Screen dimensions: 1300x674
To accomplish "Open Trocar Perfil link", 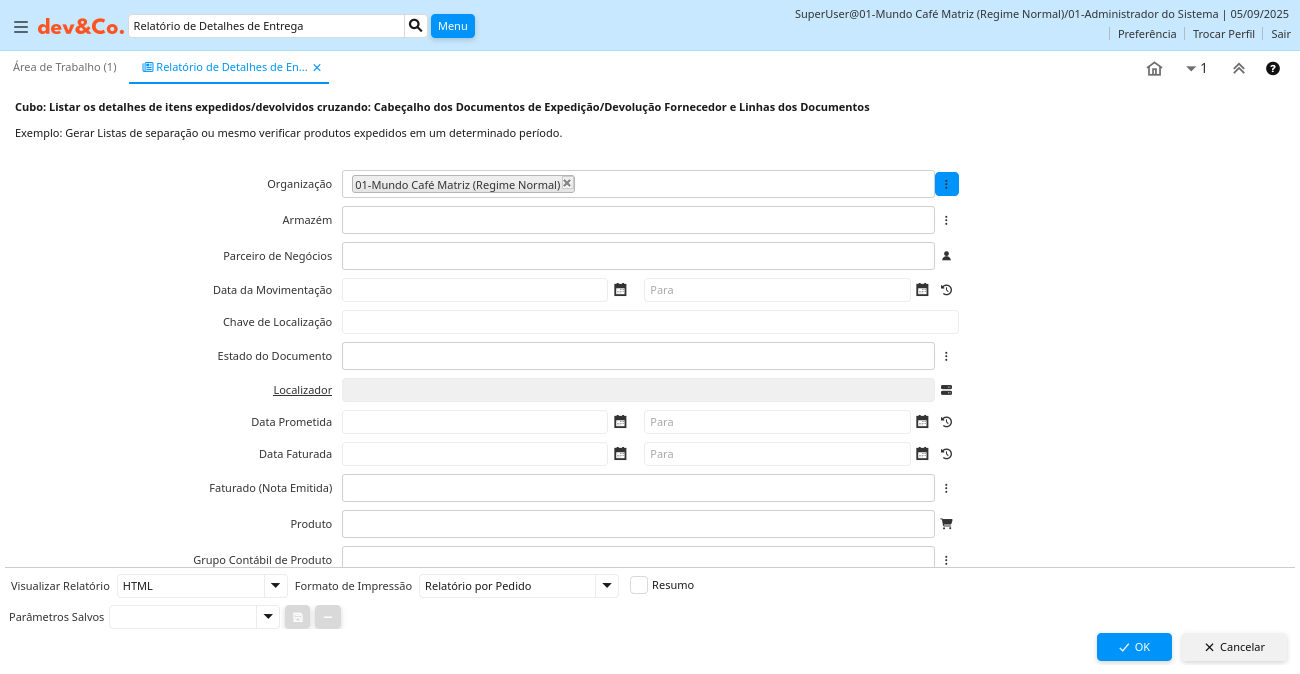I will point(1223,34).
